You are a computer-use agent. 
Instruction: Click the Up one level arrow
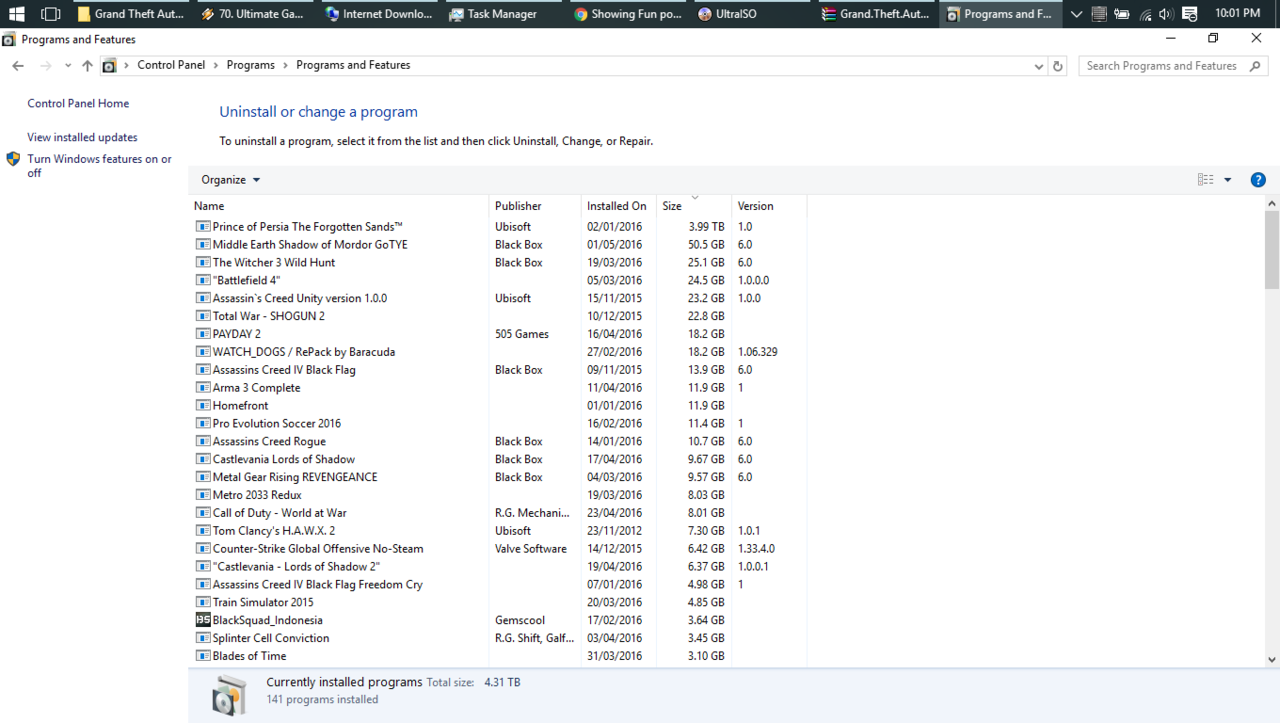[x=87, y=66]
